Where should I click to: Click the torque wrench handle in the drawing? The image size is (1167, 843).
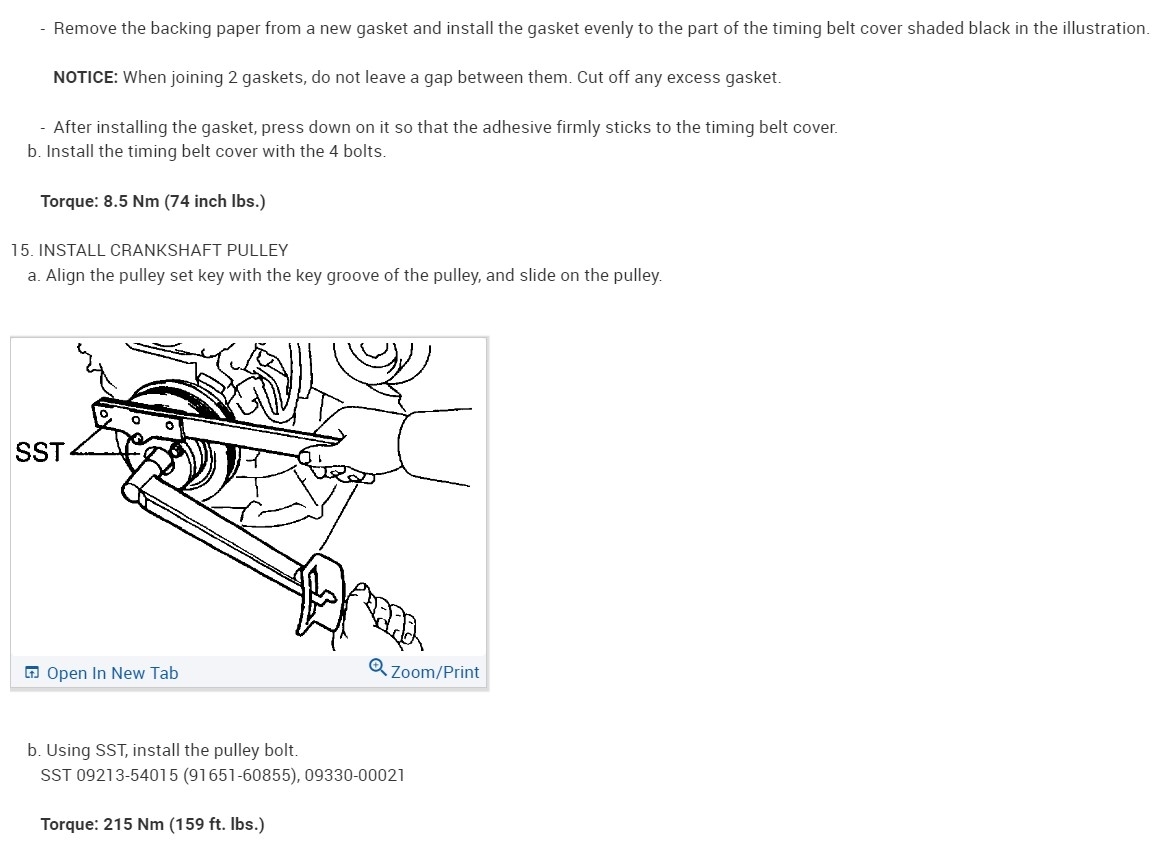click(322, 595)
